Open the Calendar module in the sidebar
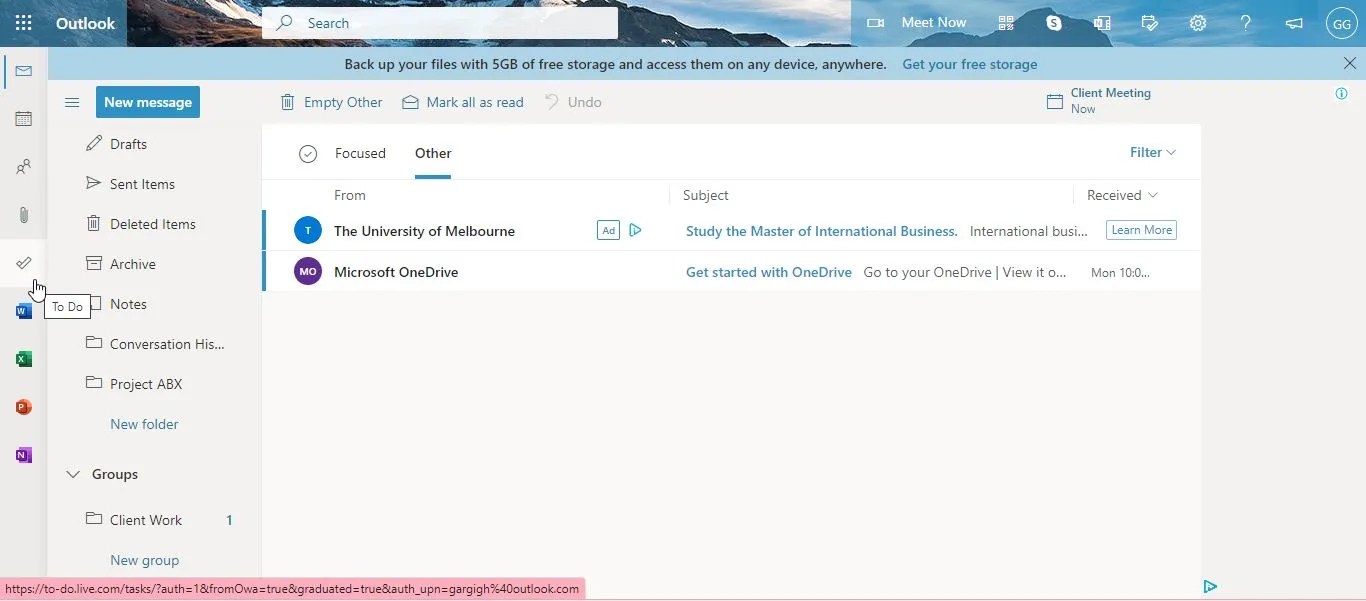The height and width of the screenshot is (601, 1366). [x=24, y=119]
